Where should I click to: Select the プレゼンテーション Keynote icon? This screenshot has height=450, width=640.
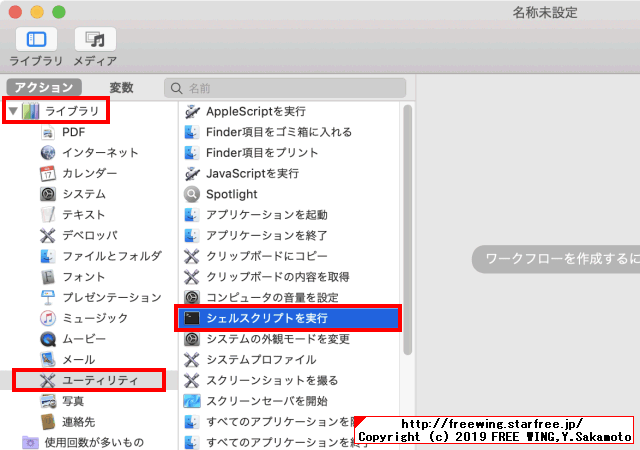(x=48, y=297)
